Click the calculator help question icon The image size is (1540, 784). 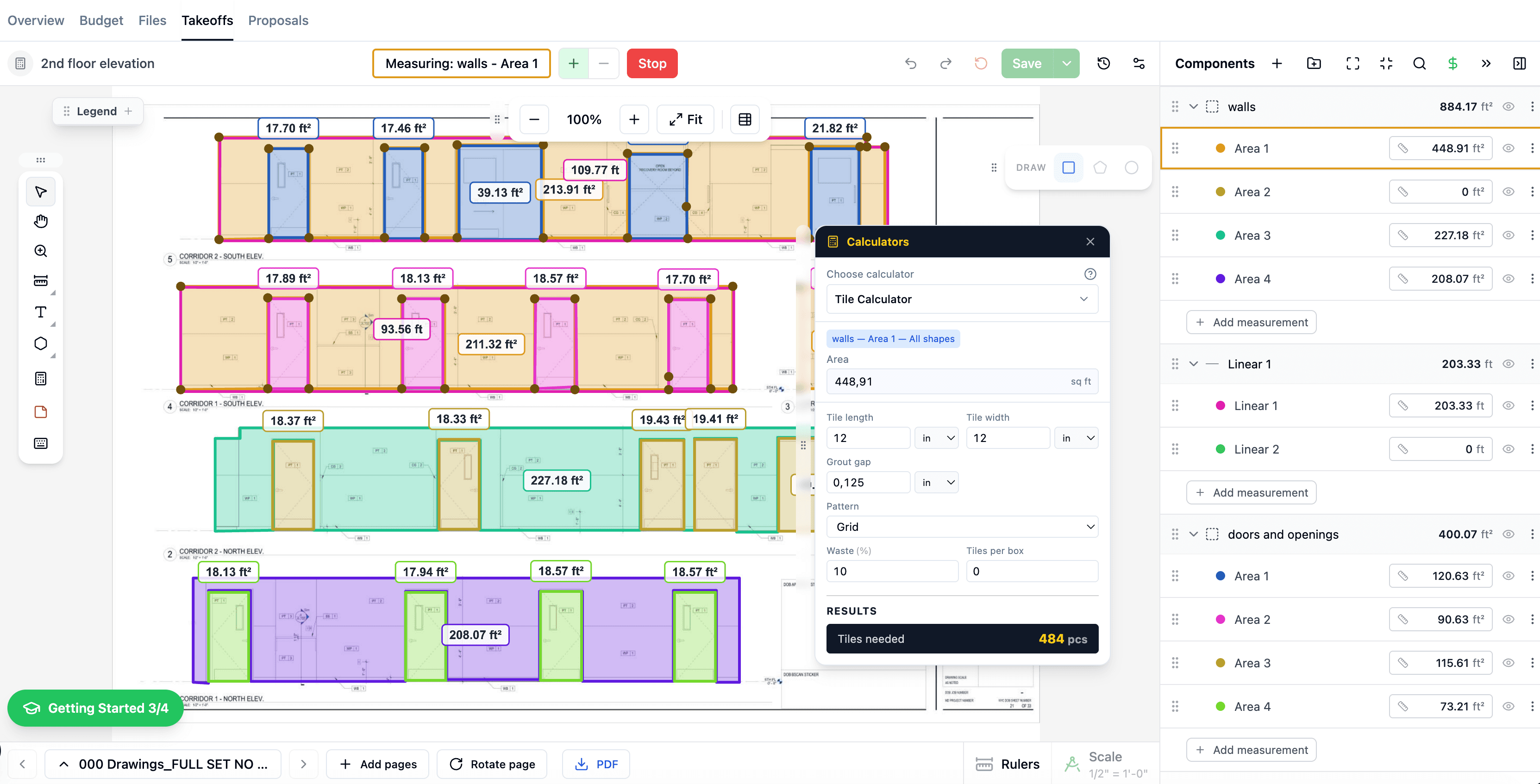1090,274
